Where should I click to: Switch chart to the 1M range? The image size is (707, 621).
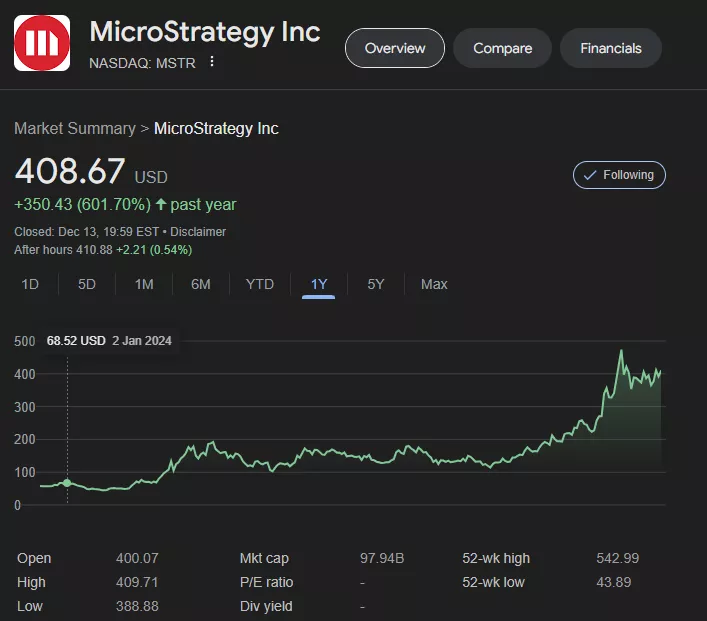(144, 284)
